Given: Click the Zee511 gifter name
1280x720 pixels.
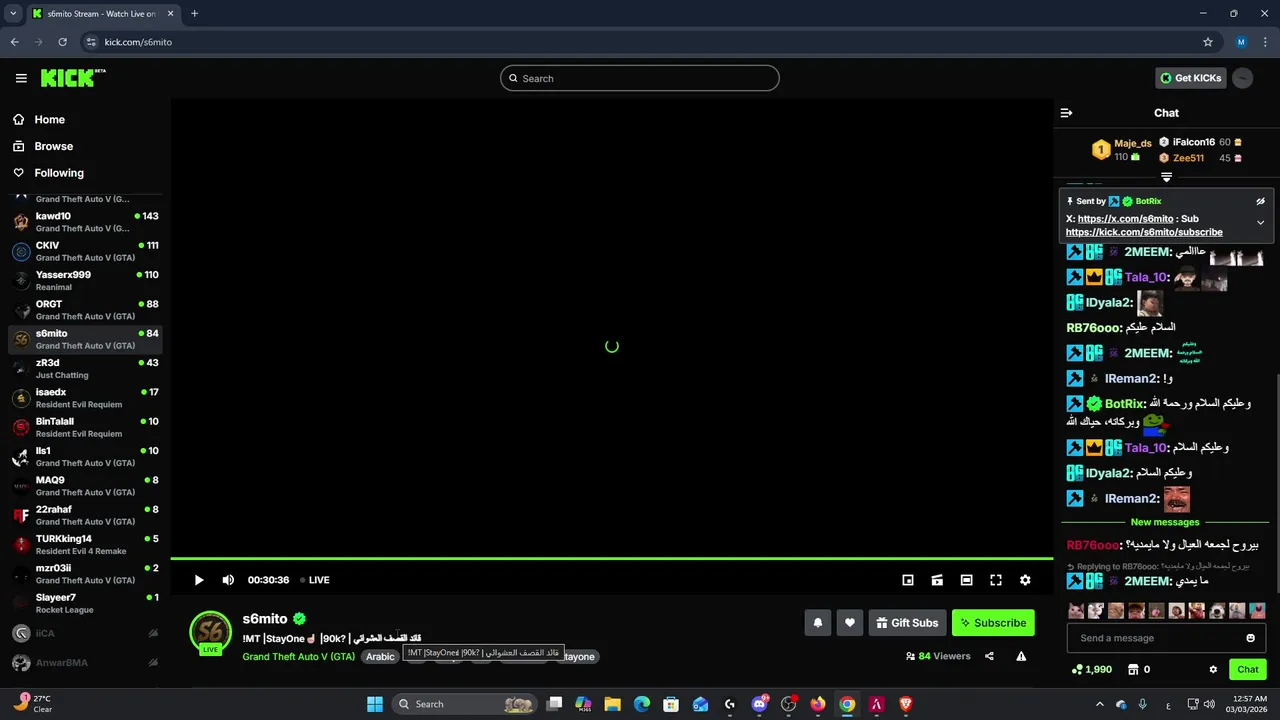Looking at the screenshot, I should click(x=1188, y=158).
